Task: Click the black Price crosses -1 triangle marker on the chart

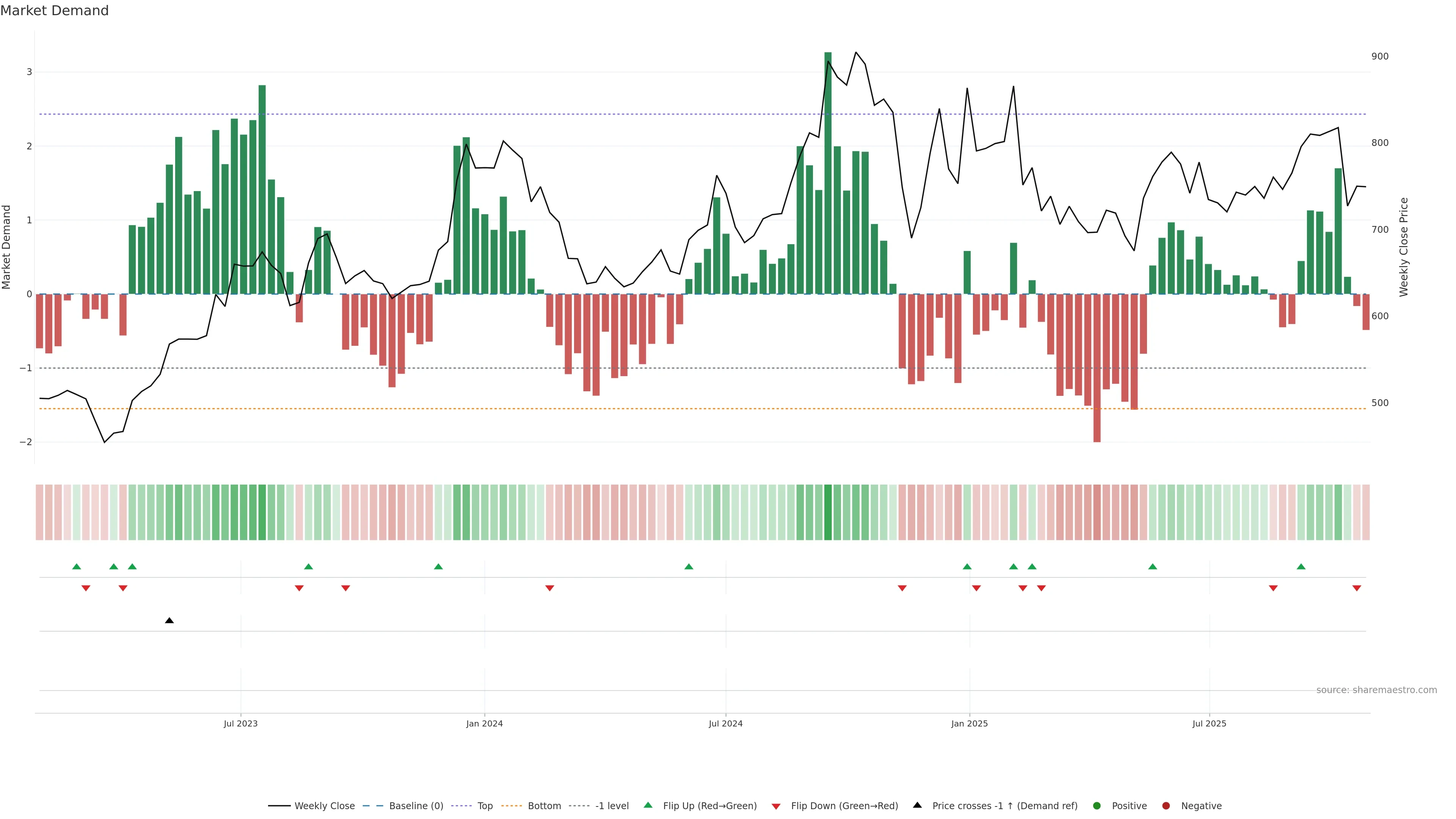Action: pos(169,621)
